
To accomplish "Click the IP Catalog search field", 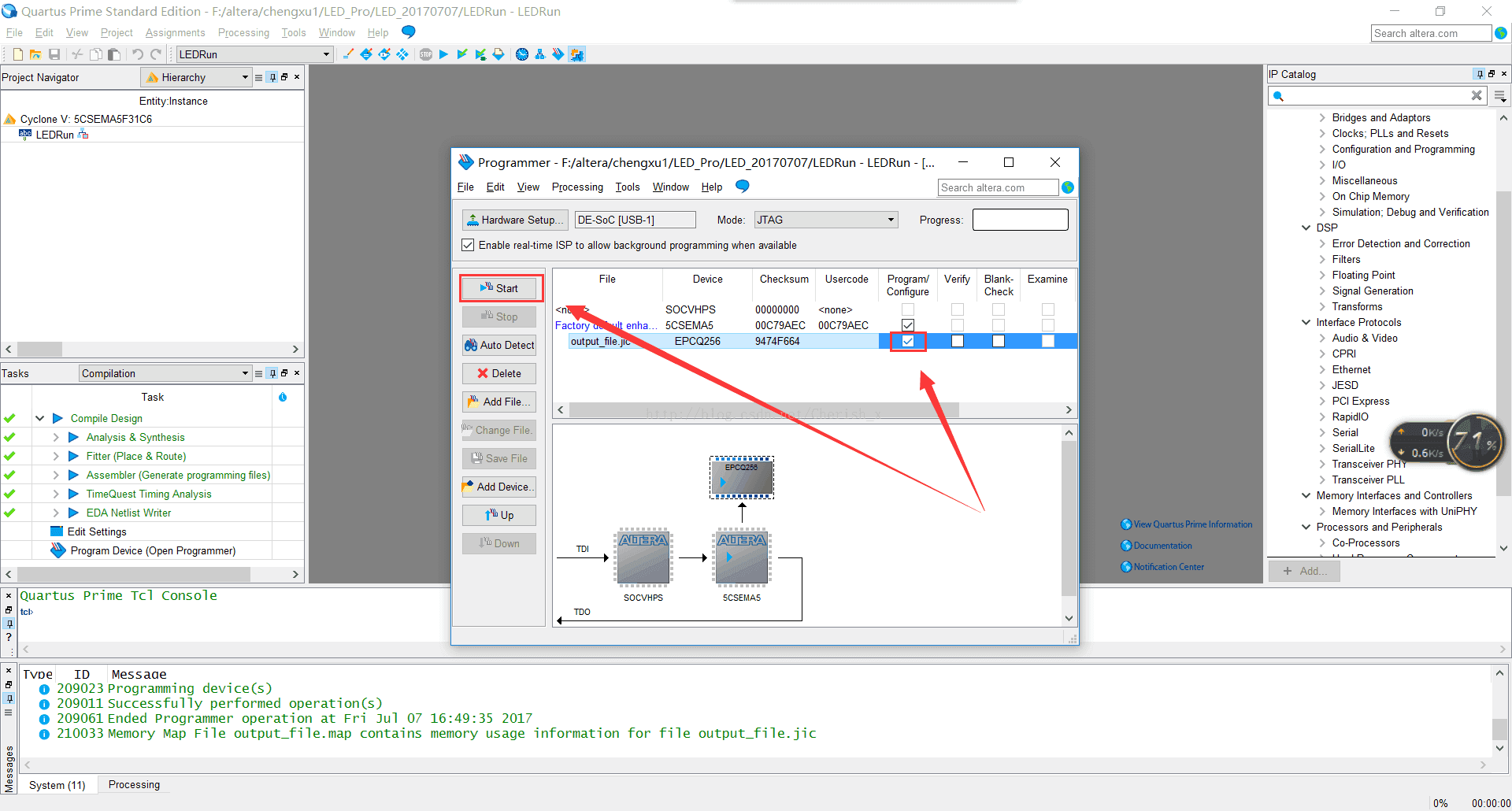I will point(1378,96).
